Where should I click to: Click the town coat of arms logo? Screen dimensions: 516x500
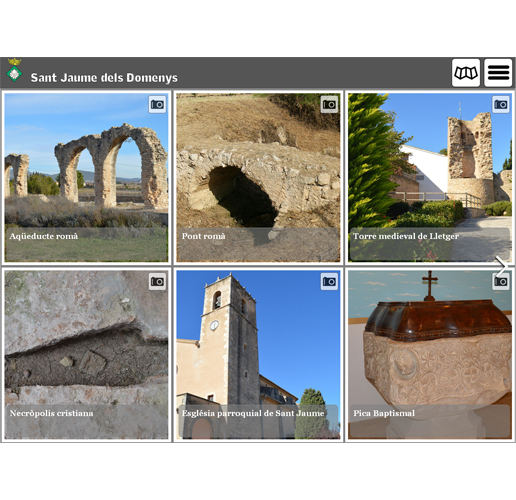click(x=14, y=70)
